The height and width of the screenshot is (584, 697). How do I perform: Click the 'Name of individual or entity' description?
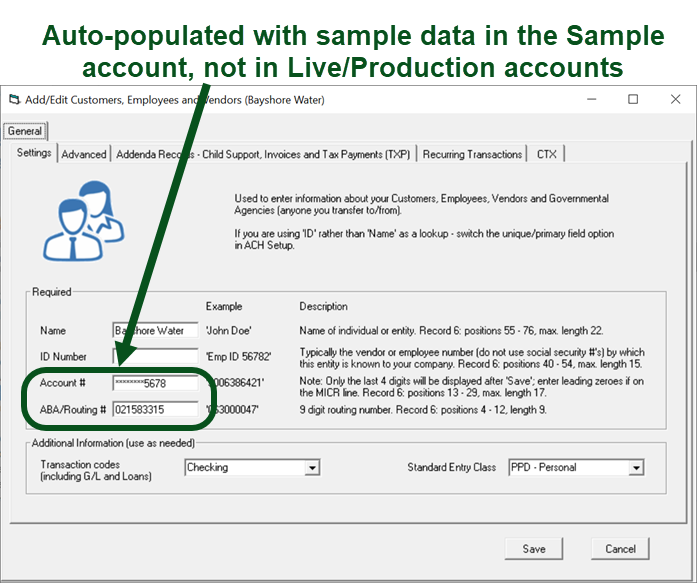(x=451, y=331)
